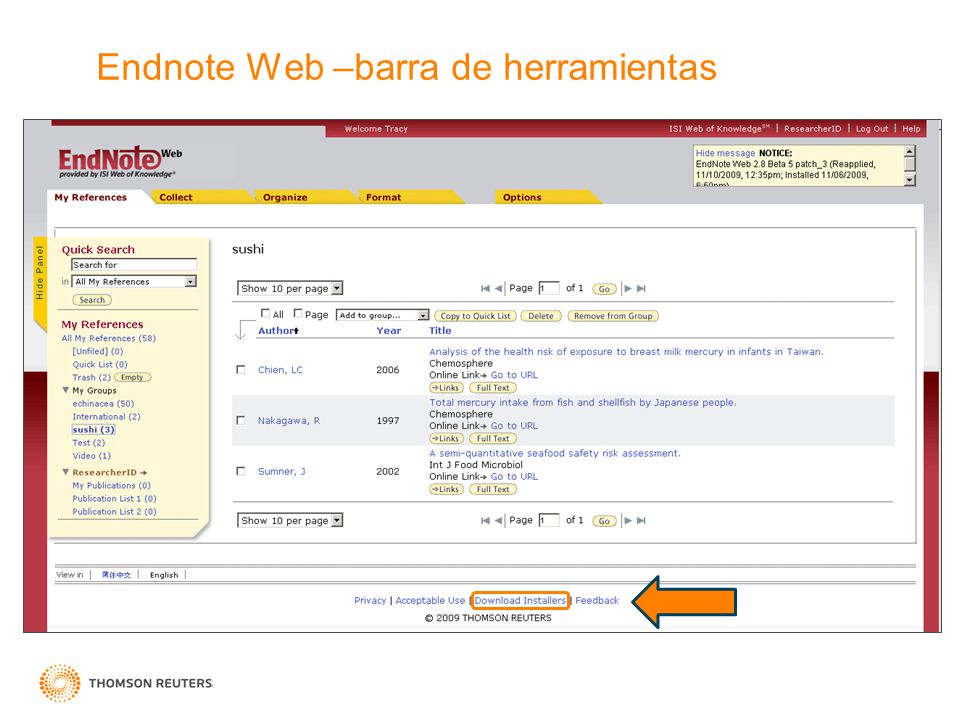The height and width of the screenshot is (720, 960).
Task: Click Log Out in top bar
Action: tap(872, 129)
